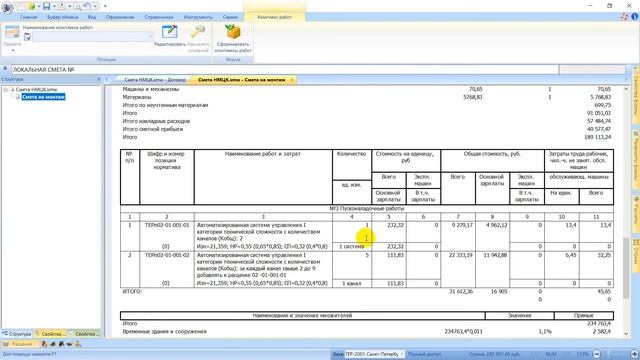This screenshot has height=360, width=640.
Task: Open the application orb menu
Action: pyautogui.click(x=7, y=7)
